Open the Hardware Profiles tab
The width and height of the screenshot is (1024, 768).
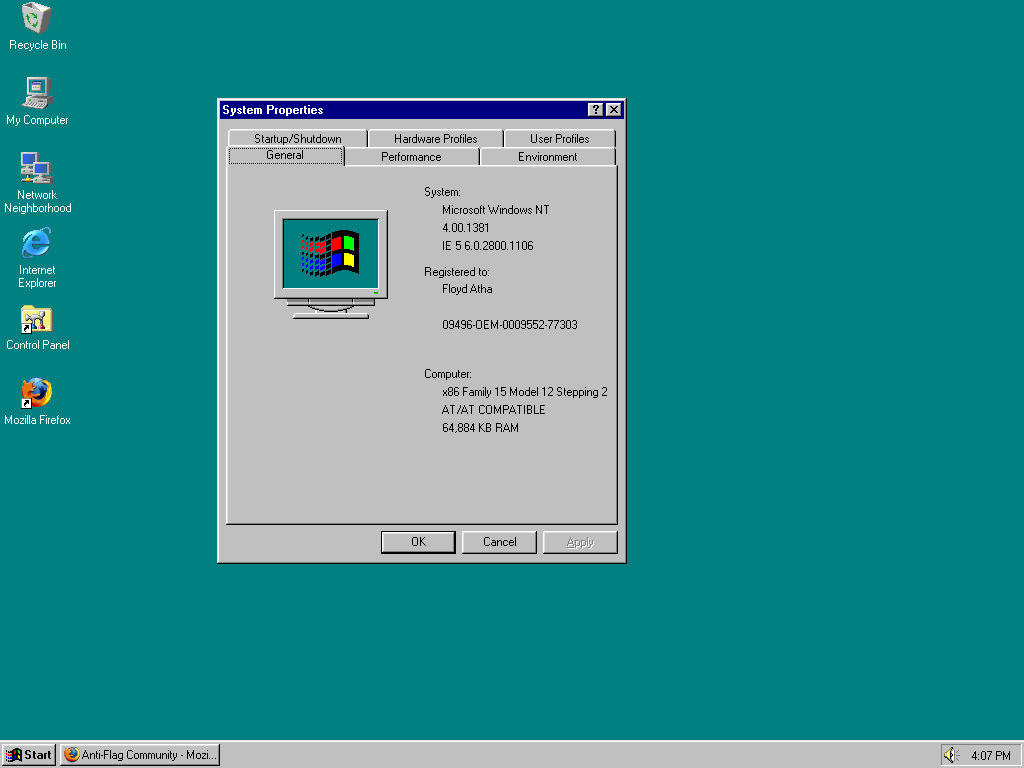[435, 139]
